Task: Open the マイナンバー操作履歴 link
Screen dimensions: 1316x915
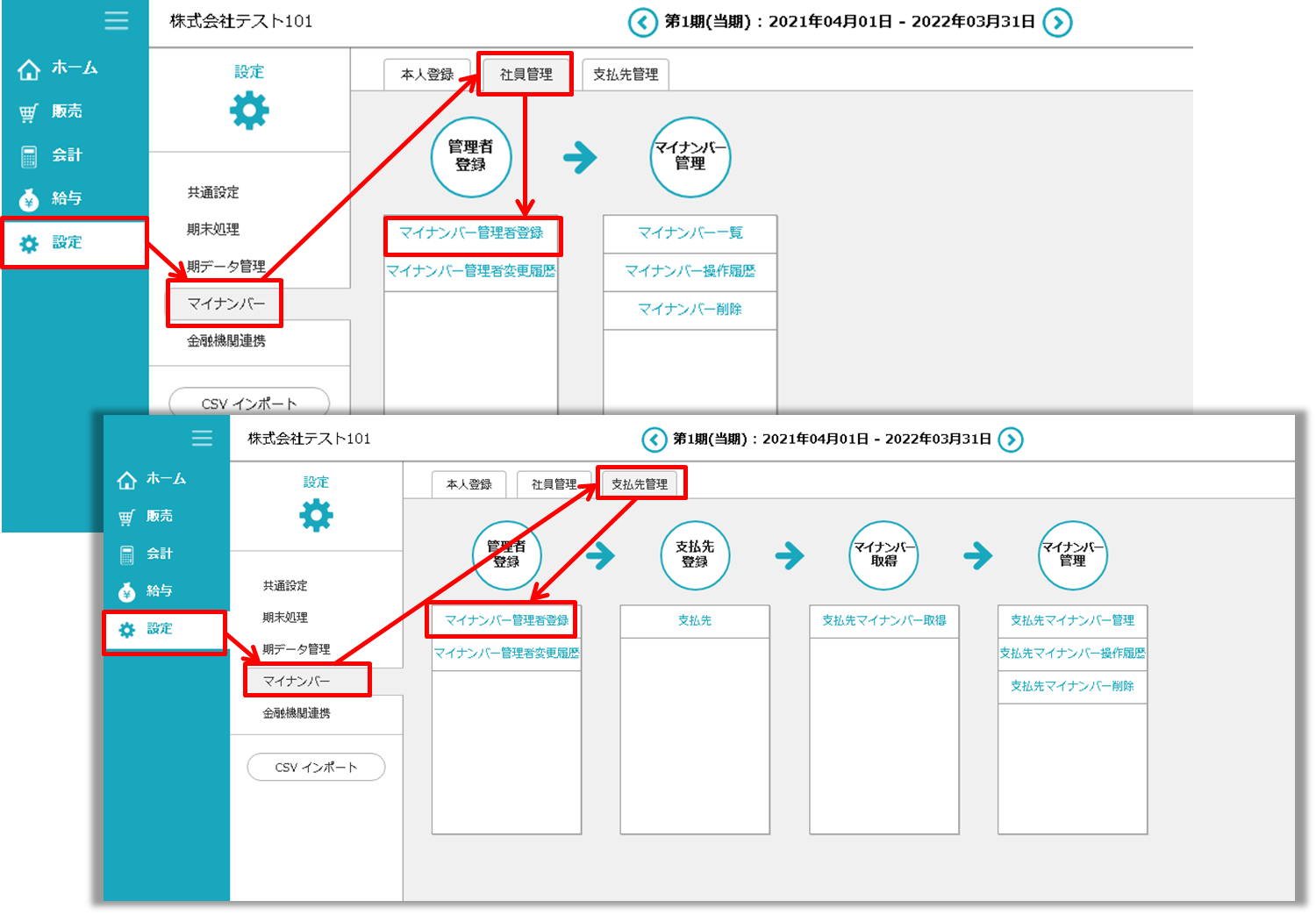Action: (x=690, y=271)
